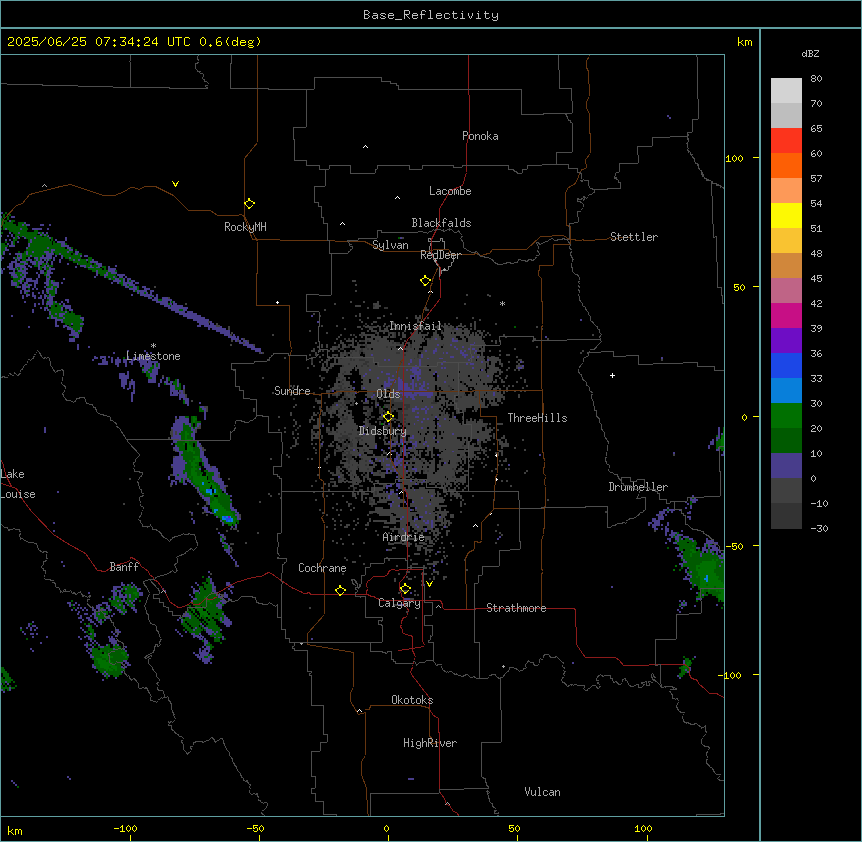Click the Okotoks town label

pos(412,700)
